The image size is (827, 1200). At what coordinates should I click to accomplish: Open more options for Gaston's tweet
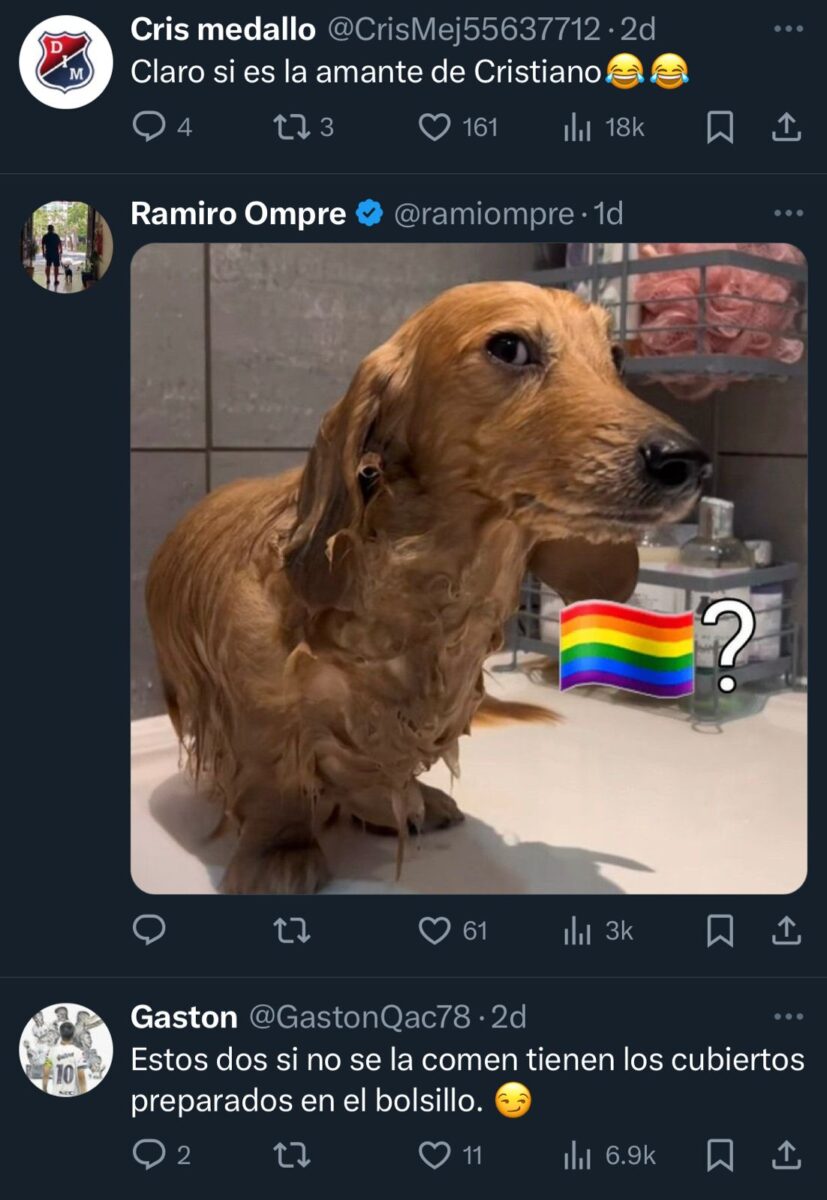coord(788,1017)
